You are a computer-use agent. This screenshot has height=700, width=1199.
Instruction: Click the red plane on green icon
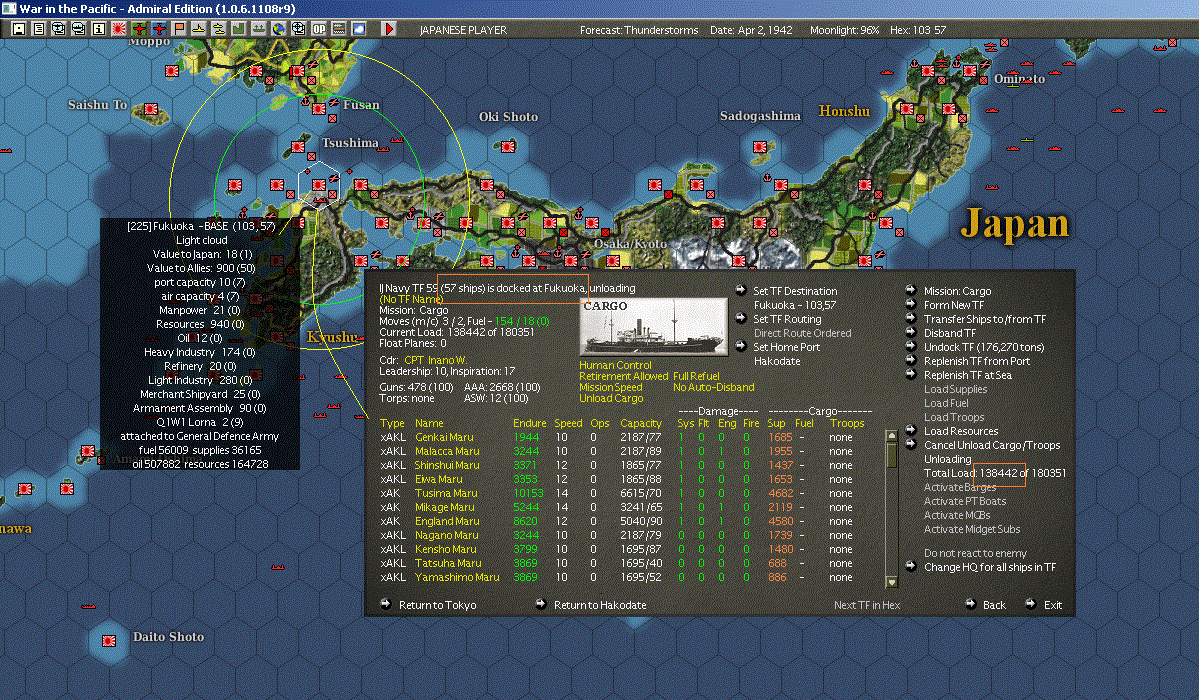[138, 29]
